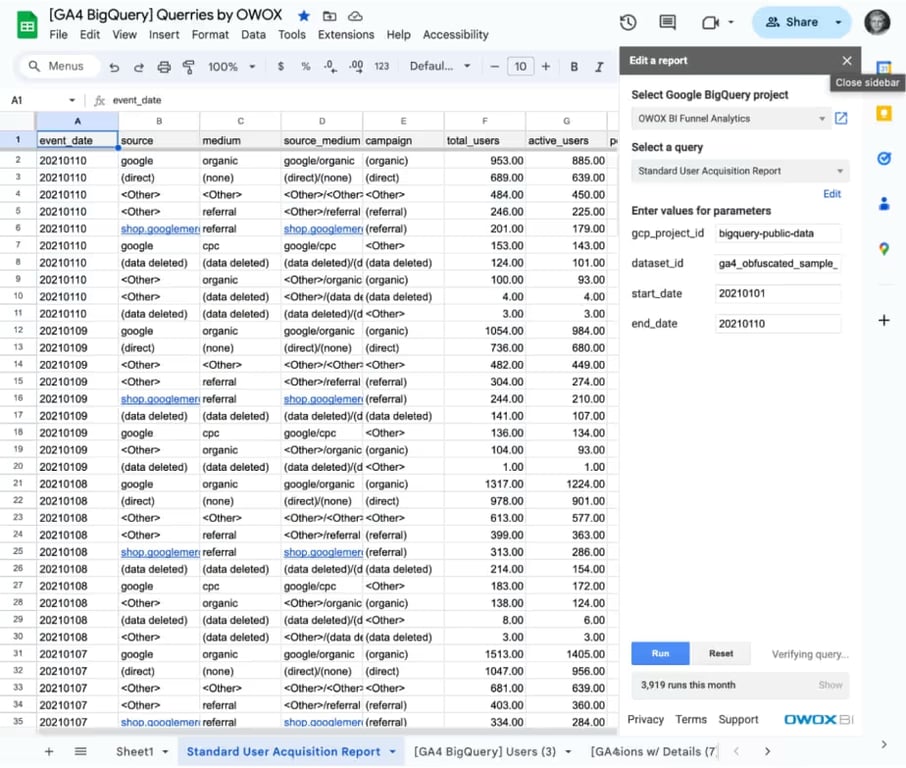Open Google Keep side panel icon

pyautogui.click(x=884, y=113)
